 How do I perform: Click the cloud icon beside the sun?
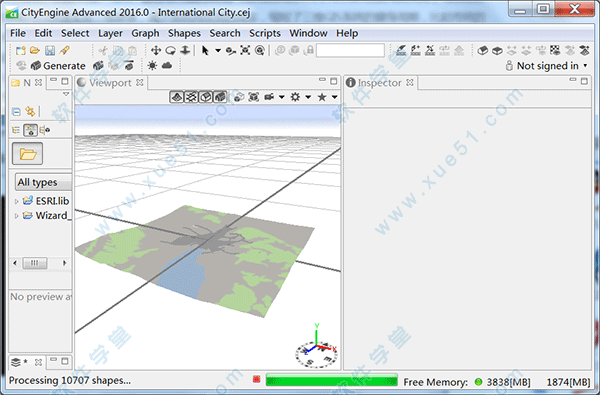(167, 66)
